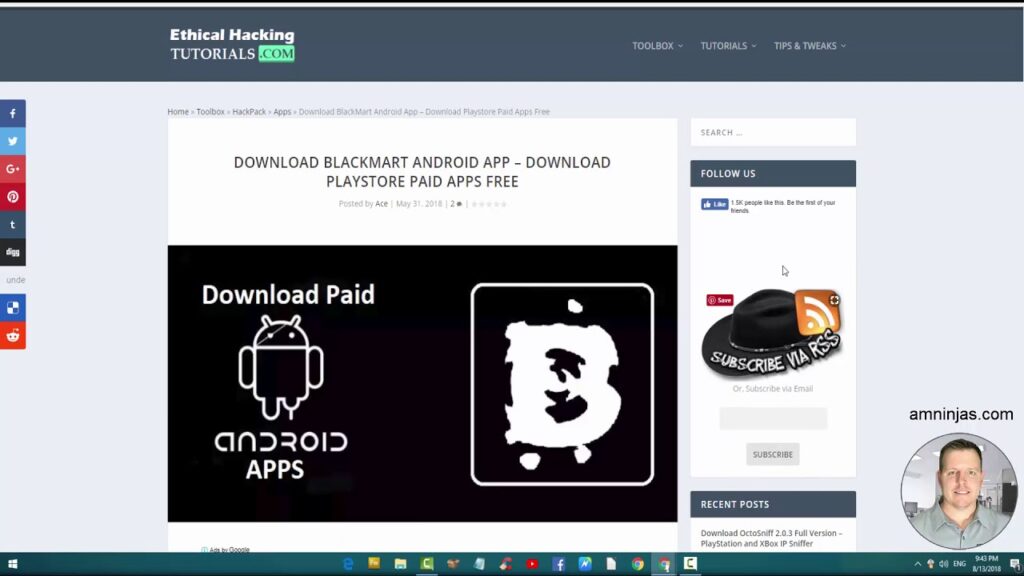Expand the TOOLBOX menu
This screenshot has width=1024, height=576.
[x=657, y=46]
